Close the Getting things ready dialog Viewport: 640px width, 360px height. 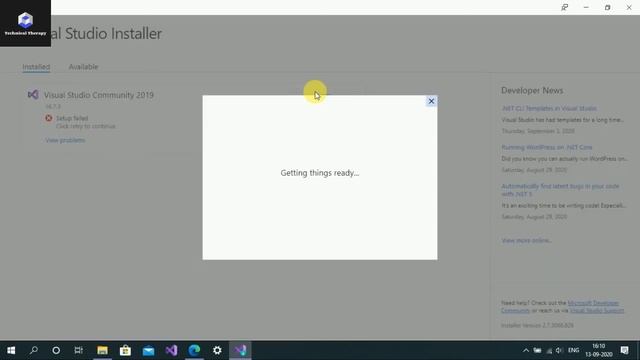(x=431, y=101)
